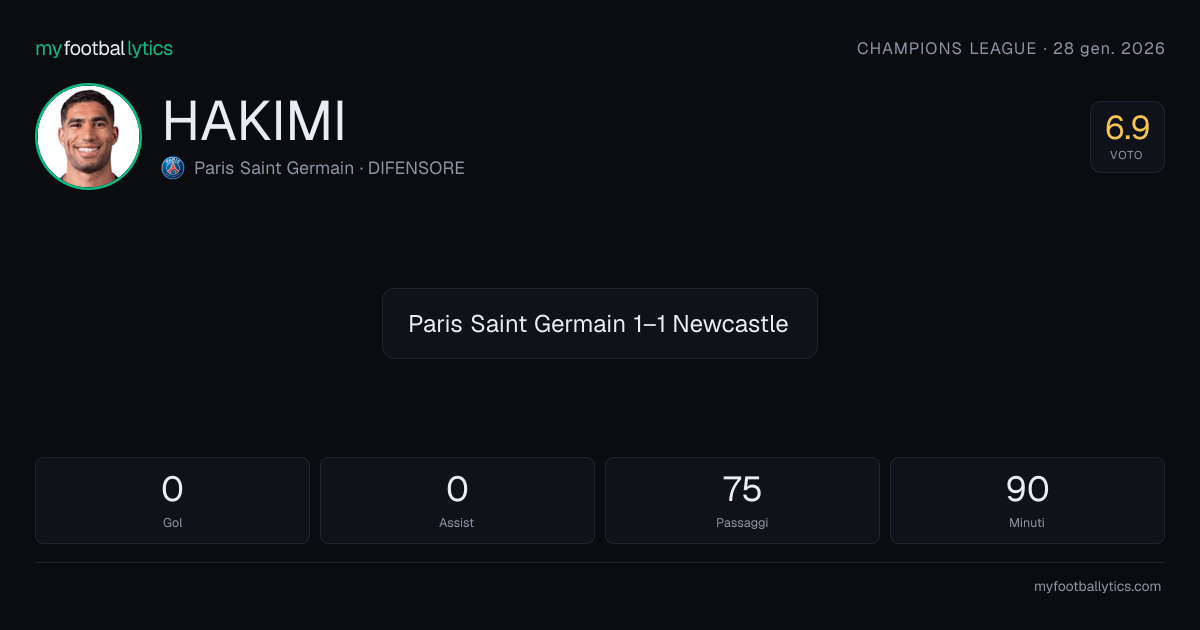This screenshot has height=630, width=1200.
Task: Click the Champions League date header
Action: pyautogui.click(x=1011, y=49)
